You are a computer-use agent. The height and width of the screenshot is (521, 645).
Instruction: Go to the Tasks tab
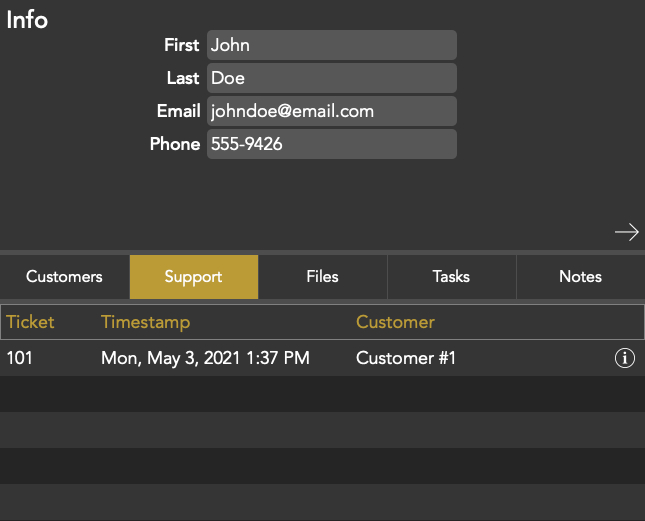451,277
